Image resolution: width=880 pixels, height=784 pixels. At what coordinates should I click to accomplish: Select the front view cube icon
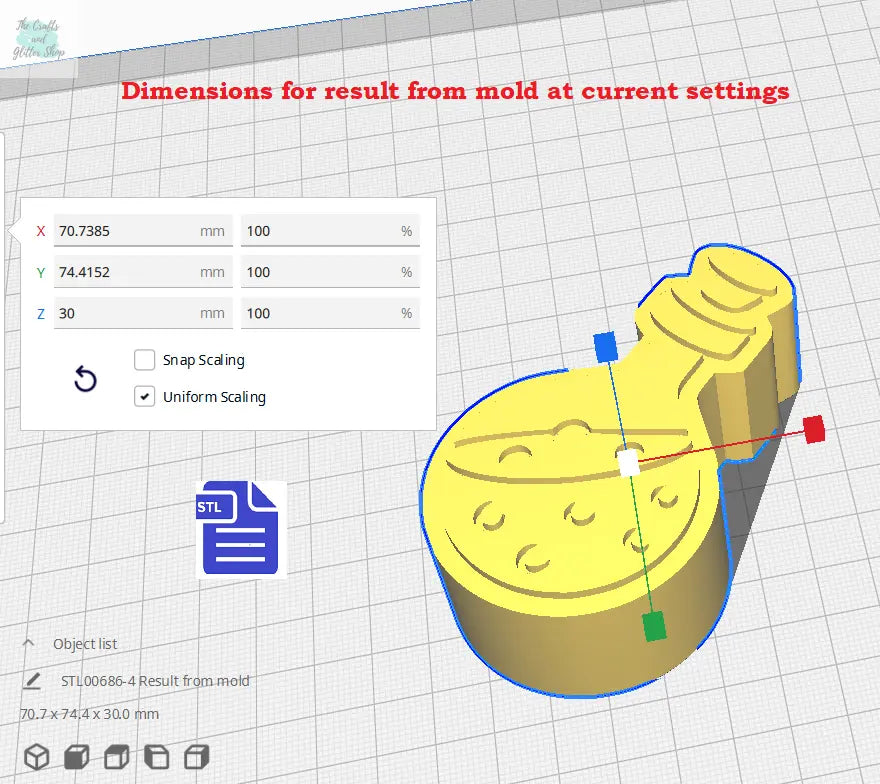pyautogui.click(x=77, y=756)
